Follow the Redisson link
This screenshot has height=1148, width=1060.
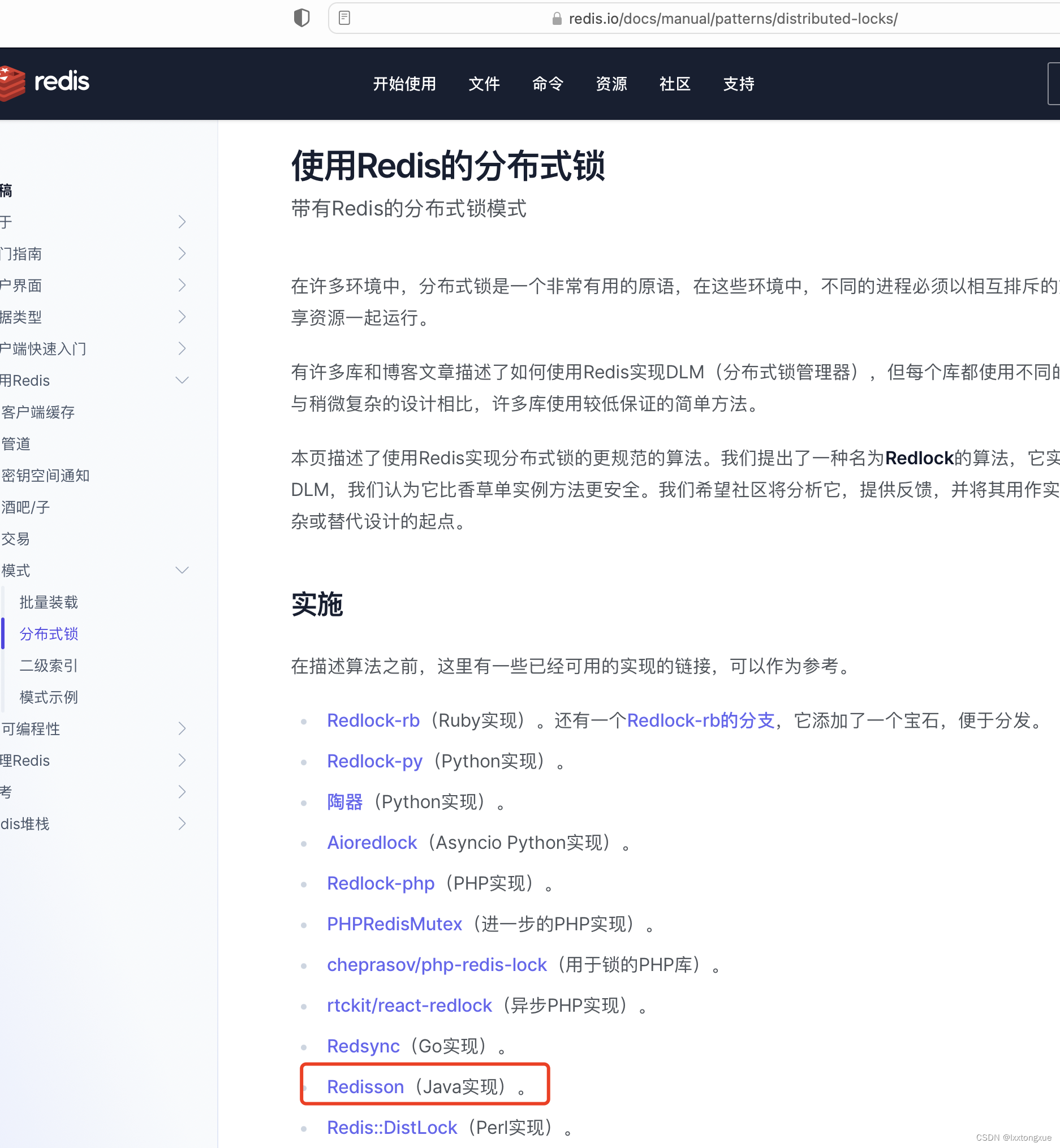365,1087
